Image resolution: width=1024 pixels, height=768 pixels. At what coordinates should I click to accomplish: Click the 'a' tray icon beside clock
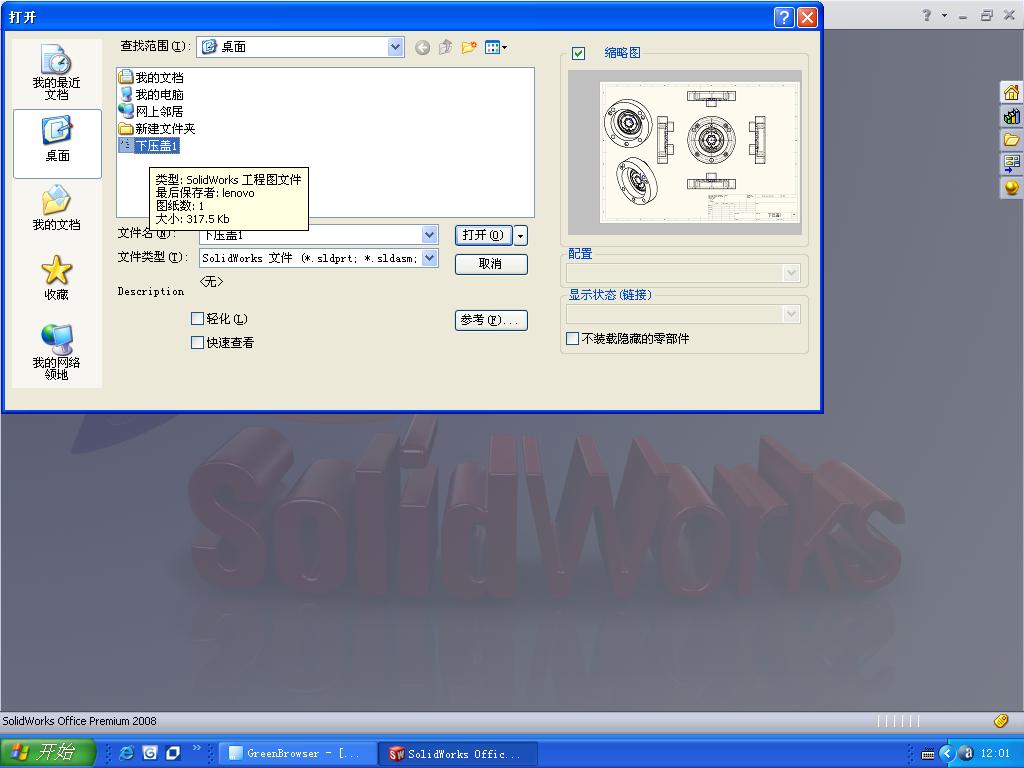pos(967,753)
